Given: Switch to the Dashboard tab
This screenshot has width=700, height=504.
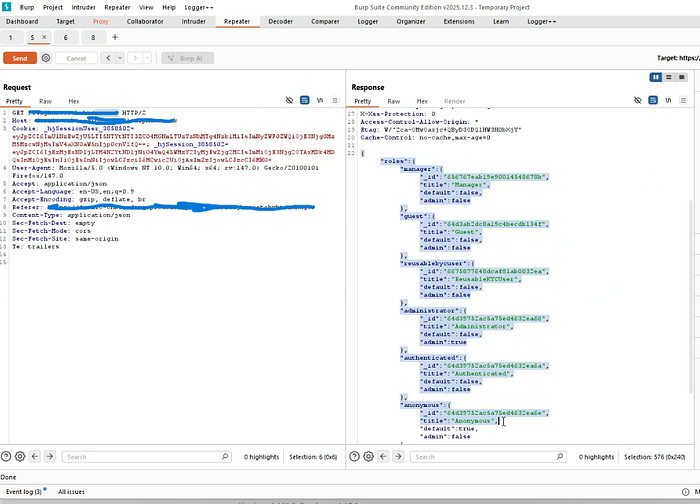Looking at the screenshot, I should (x=22, y=21).
